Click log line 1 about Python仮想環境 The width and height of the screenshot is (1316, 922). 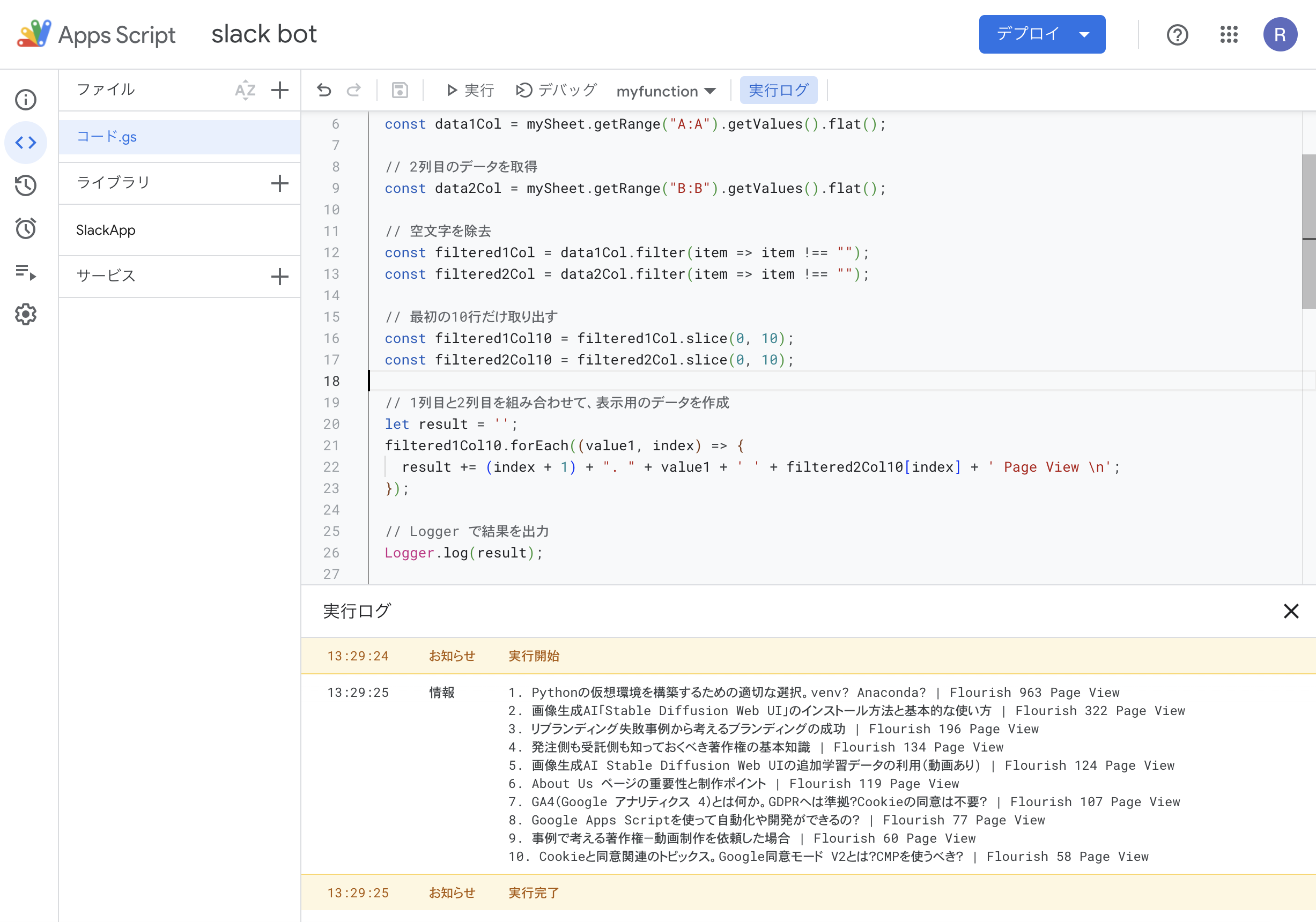(814, 692)
